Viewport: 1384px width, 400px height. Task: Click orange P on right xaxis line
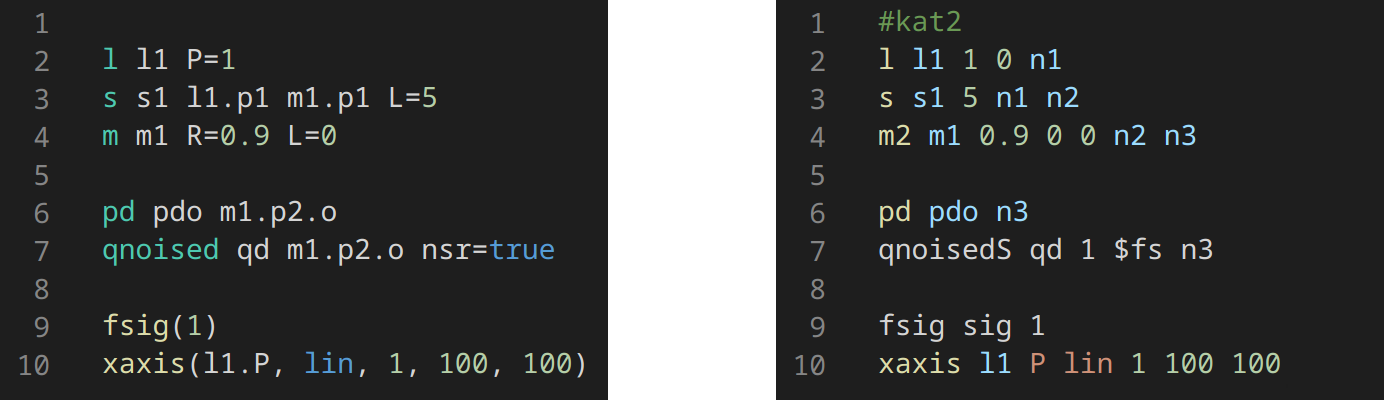pyautogui.click(x=1039, y=364)
